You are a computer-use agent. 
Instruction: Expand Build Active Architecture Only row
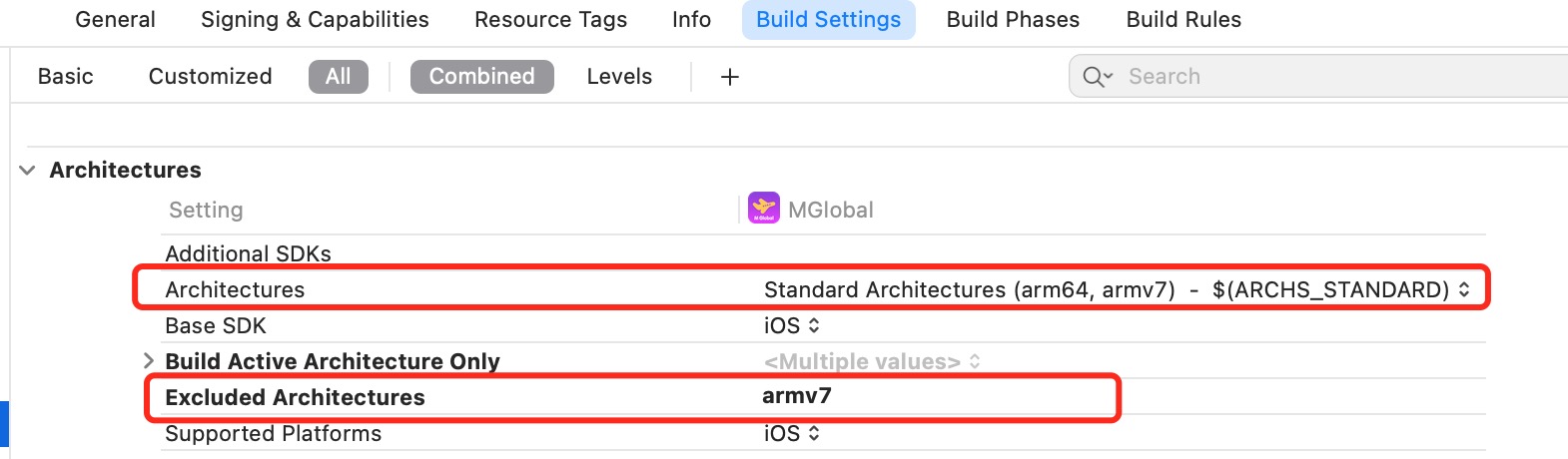[x=148, y=360]
